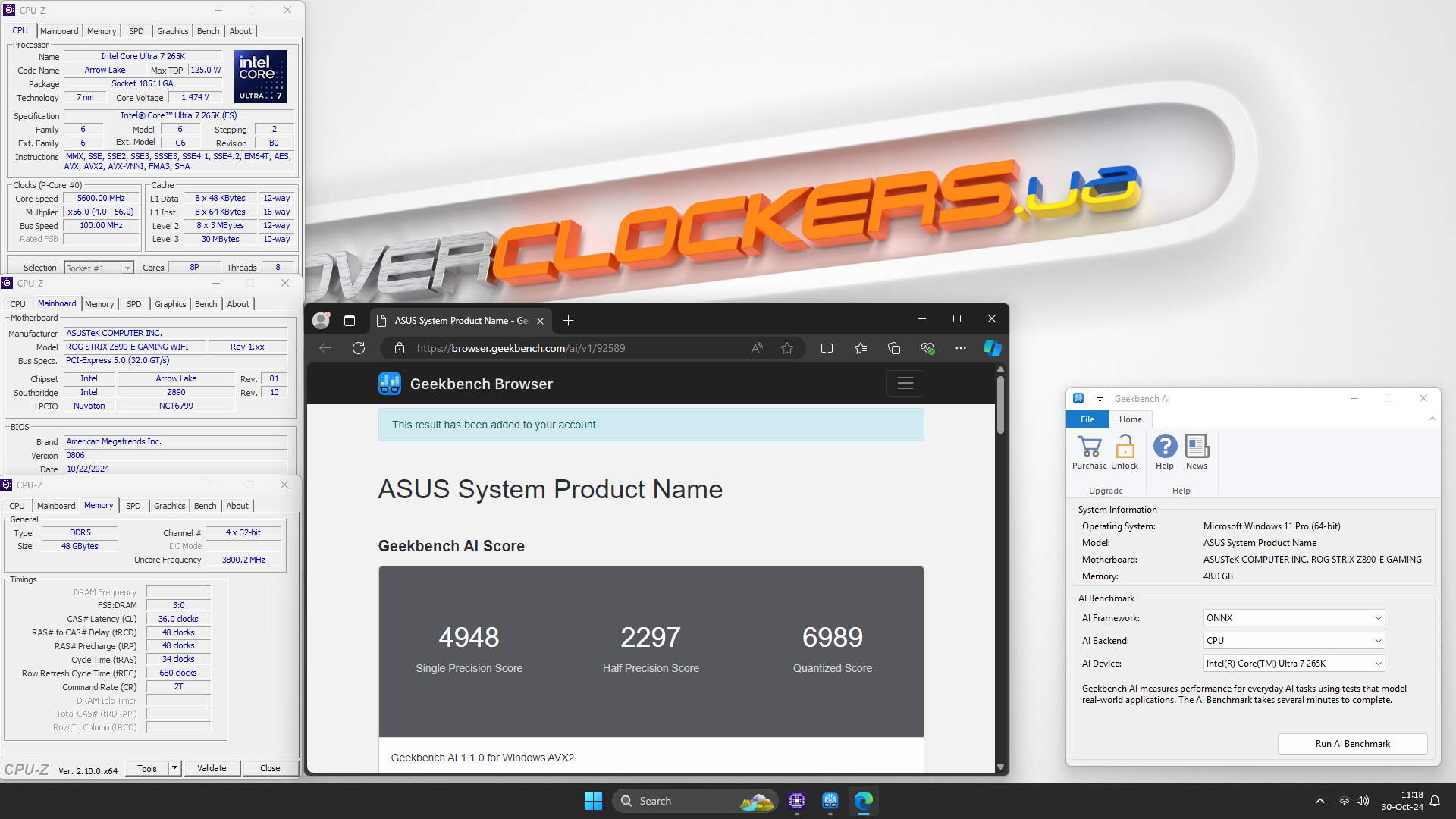
Task: Open the Help icon in Geekbench AI
Action: tap(1165, 446)
